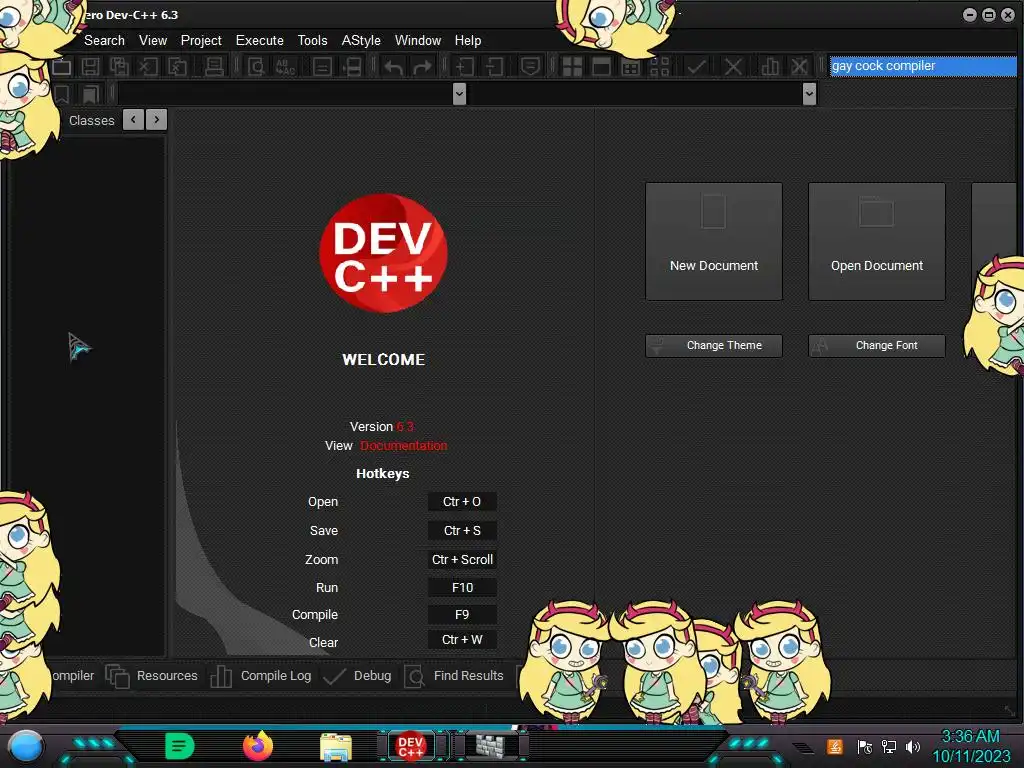Click the Goto bookmark icon
1024x768 pixels.
[x=90, y=95]
